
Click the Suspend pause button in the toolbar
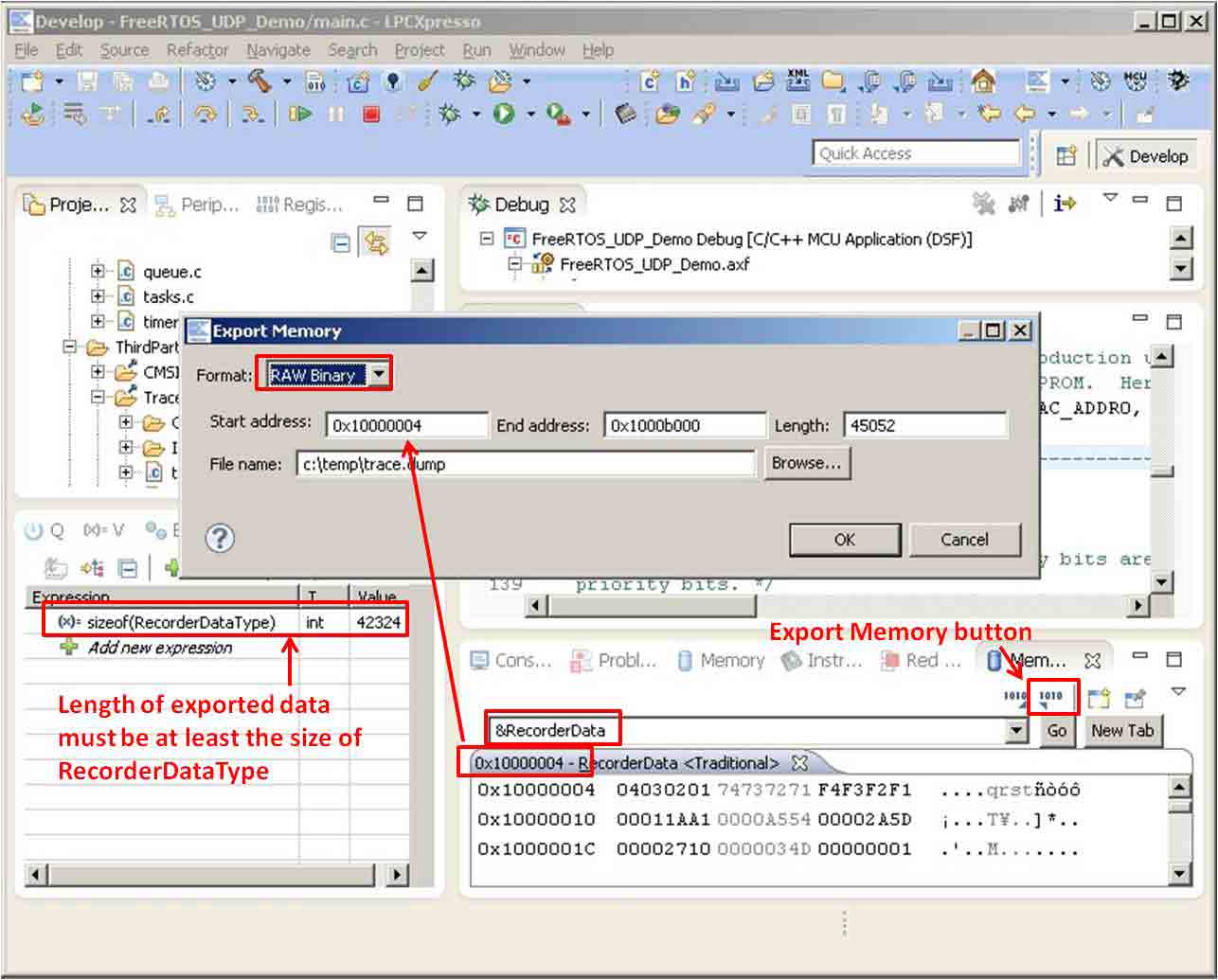(336, 114)
